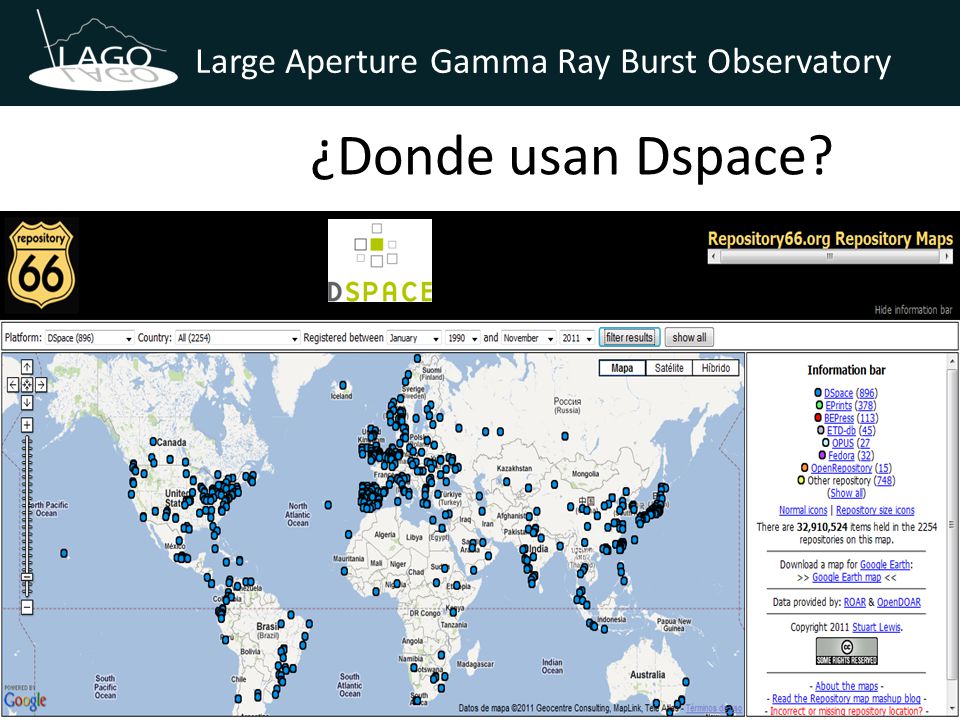Zoom in with the plus button
The width and height of the screenshot is (960, 720).
[x=27, y=424]
